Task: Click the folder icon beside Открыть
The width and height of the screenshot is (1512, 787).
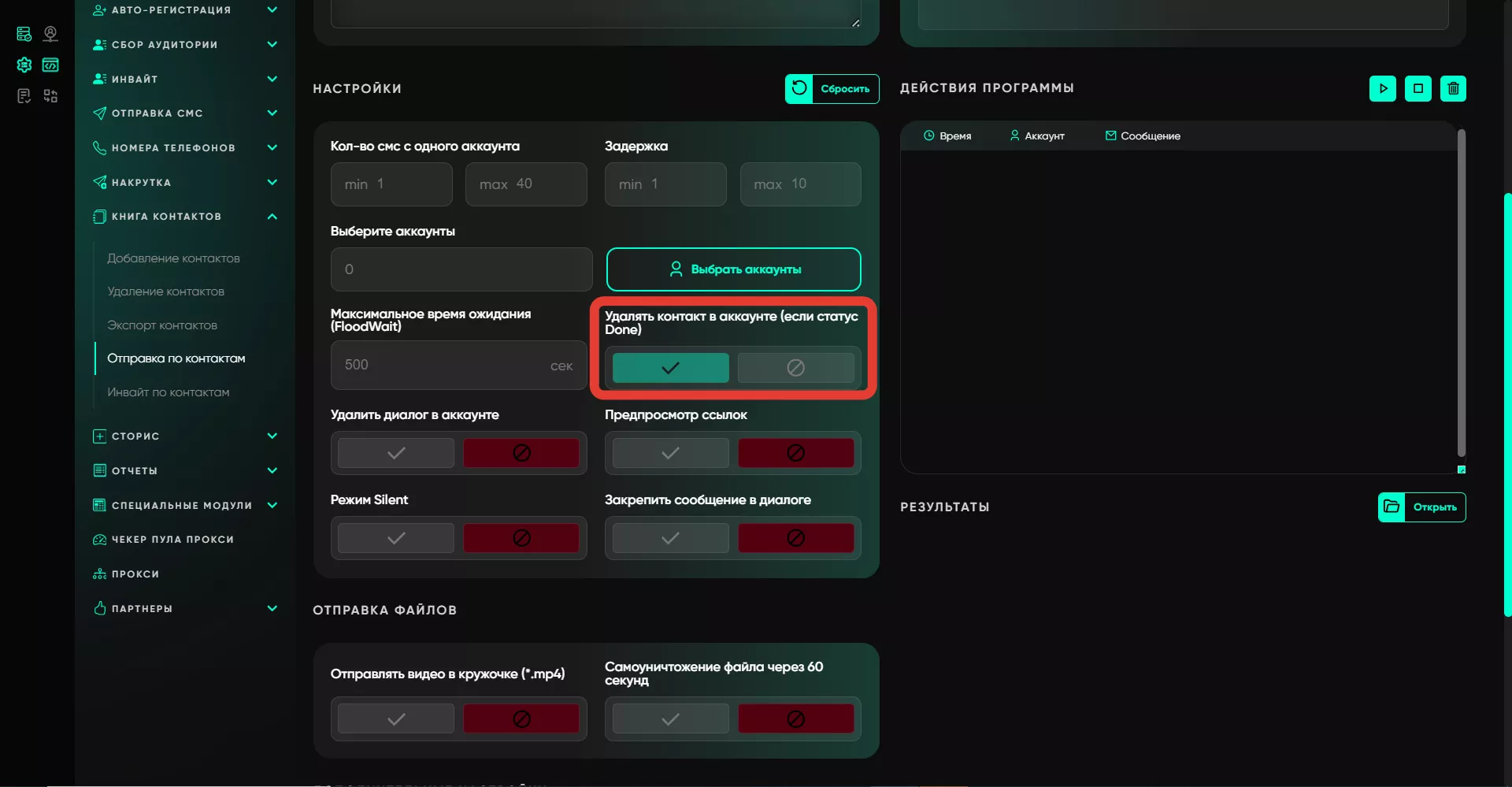Action: pos(1392,507)
